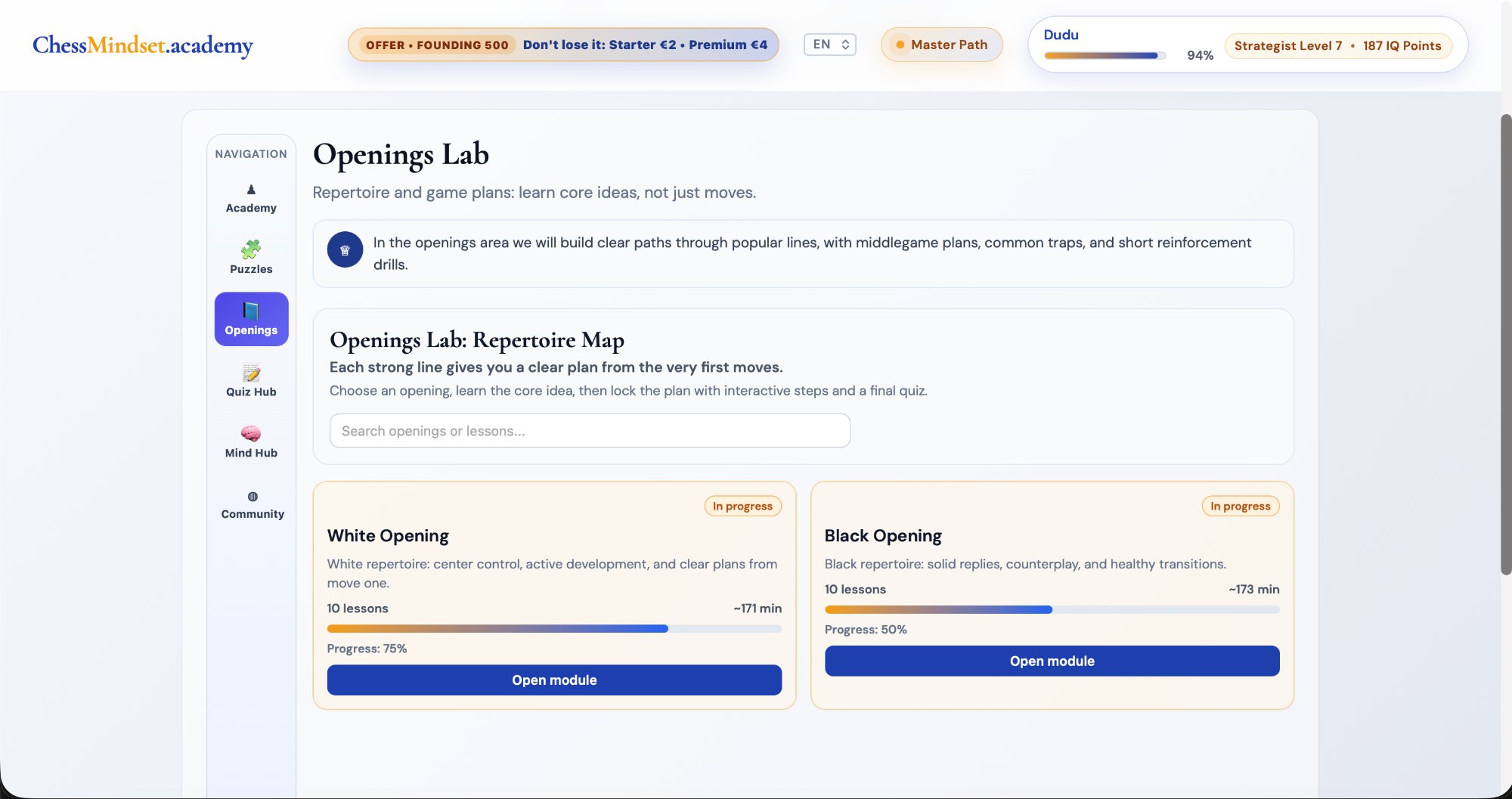Click the Mind Hub brain icon
The image size is (1512, 799).
[251, 433]
